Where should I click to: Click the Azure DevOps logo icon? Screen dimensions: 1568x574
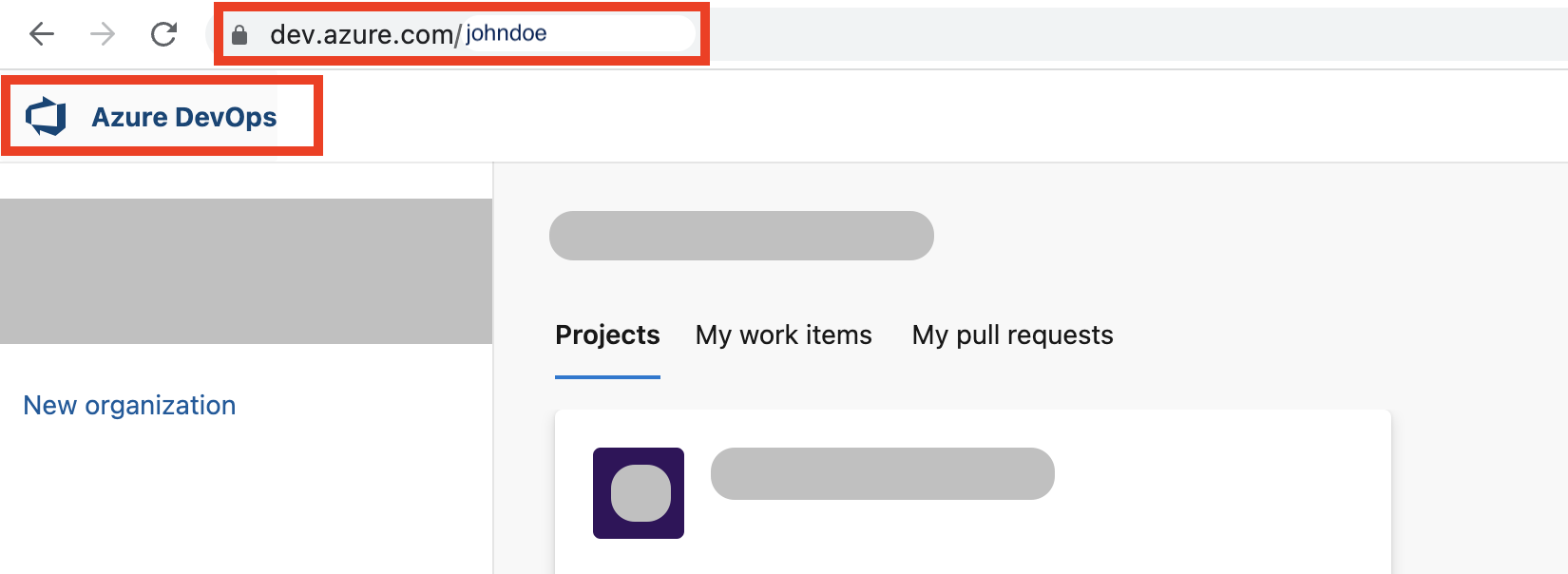pos(46,117)
